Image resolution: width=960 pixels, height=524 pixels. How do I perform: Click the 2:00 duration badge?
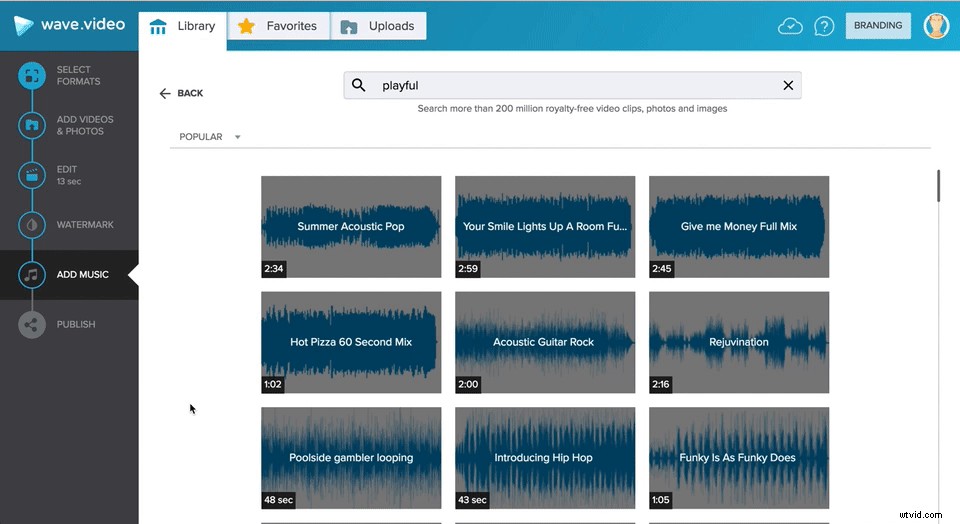click(468, 384)
